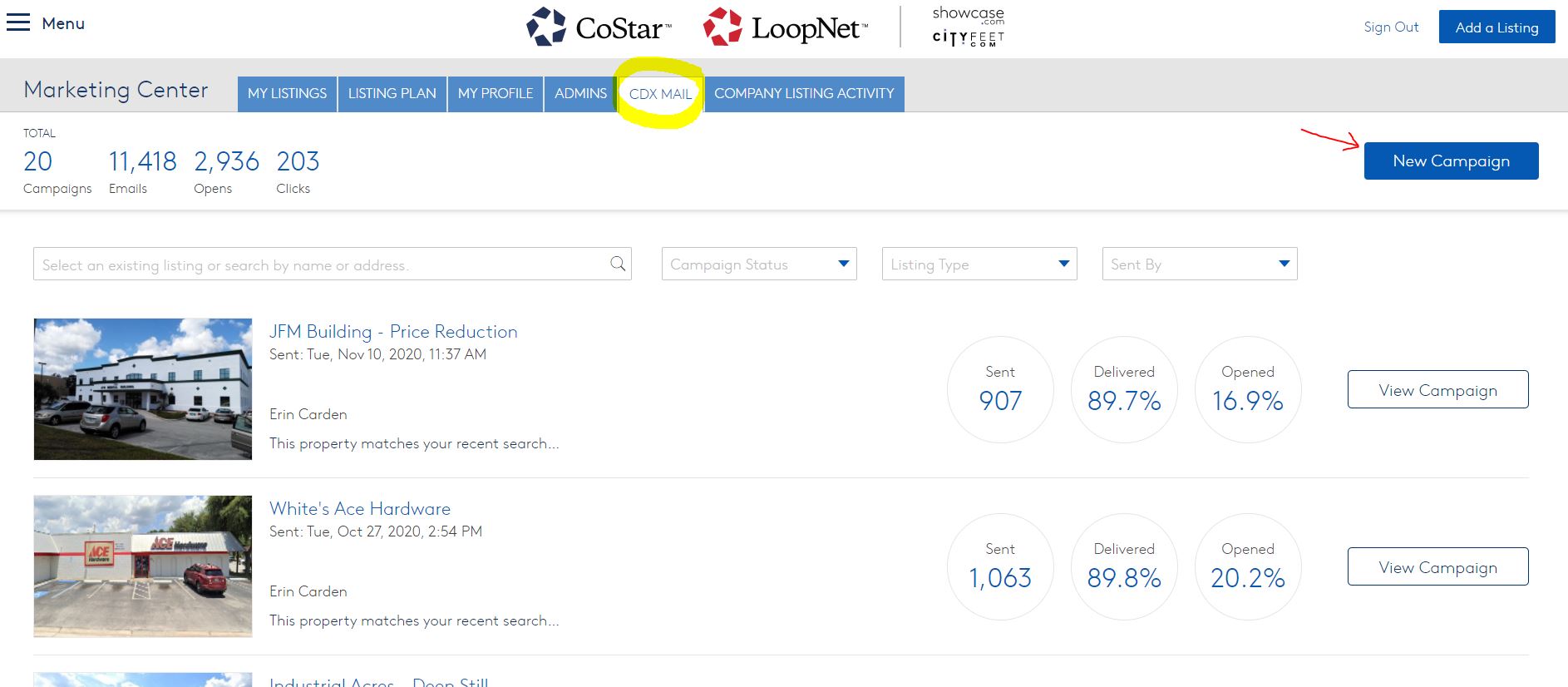This screenshot has width=1568, height=687.
Task: Open the Listing Plan tab
Action: coord(392,93)
